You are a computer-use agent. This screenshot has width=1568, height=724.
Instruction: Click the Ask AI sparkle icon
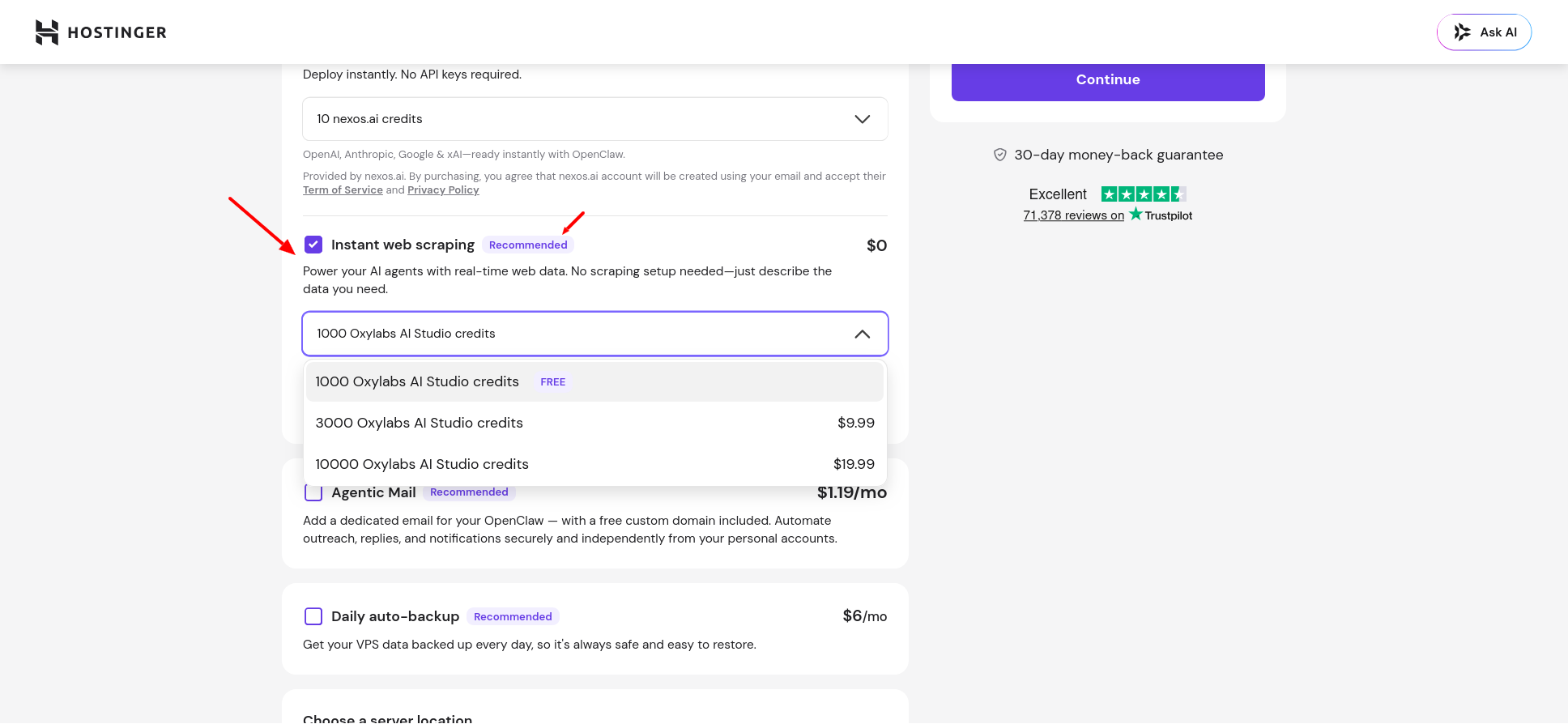1462,32
